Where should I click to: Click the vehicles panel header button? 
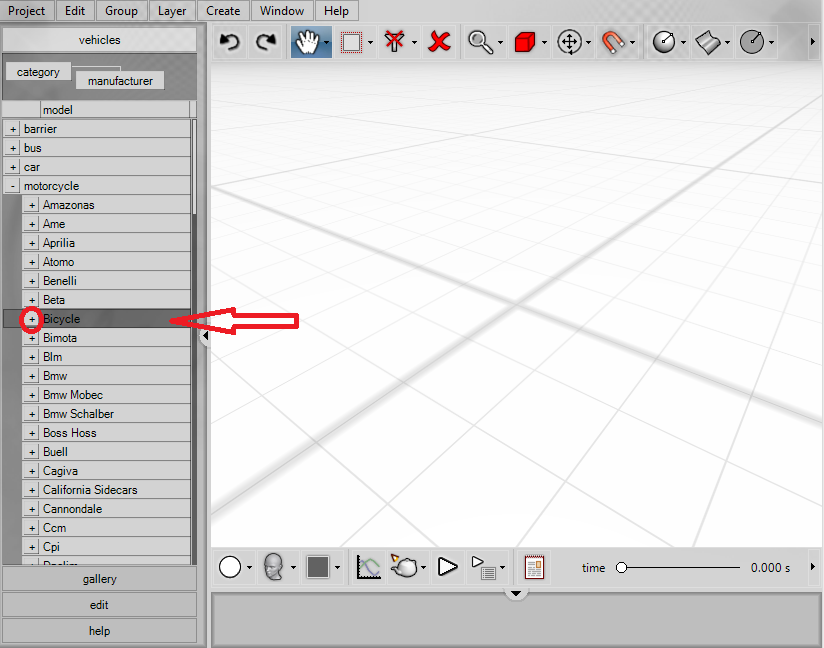point(99,40)
